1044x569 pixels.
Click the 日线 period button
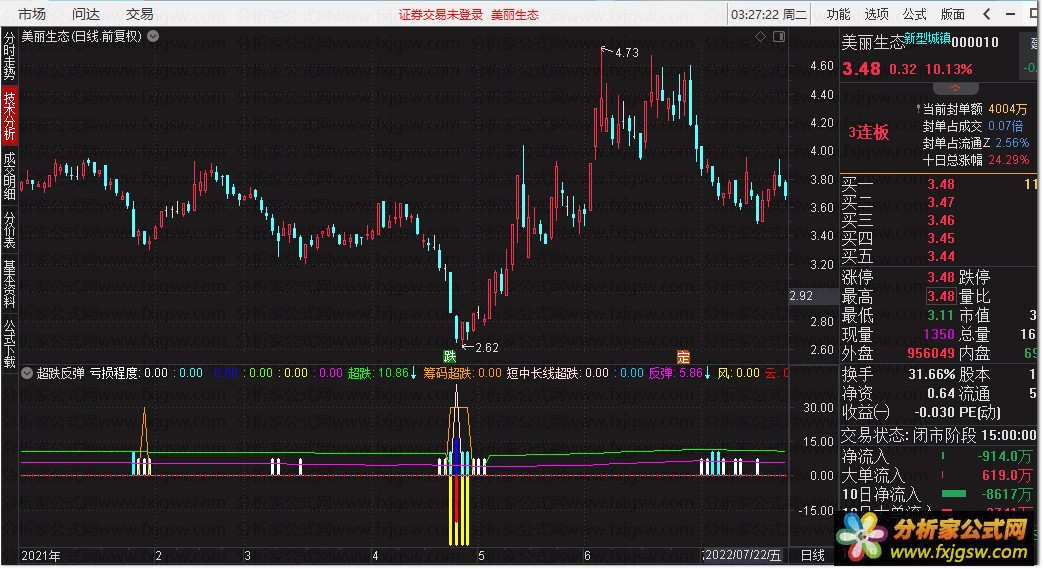pyautogui.click(x=812, y=556)
